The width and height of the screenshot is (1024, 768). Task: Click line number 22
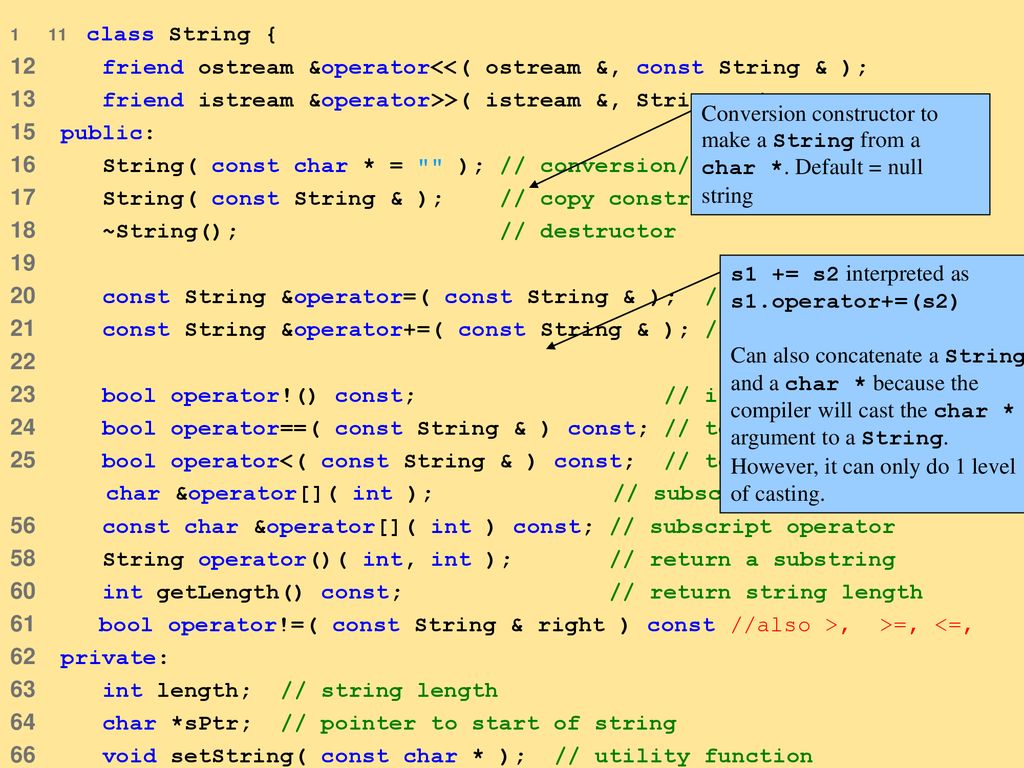(23, 361)
